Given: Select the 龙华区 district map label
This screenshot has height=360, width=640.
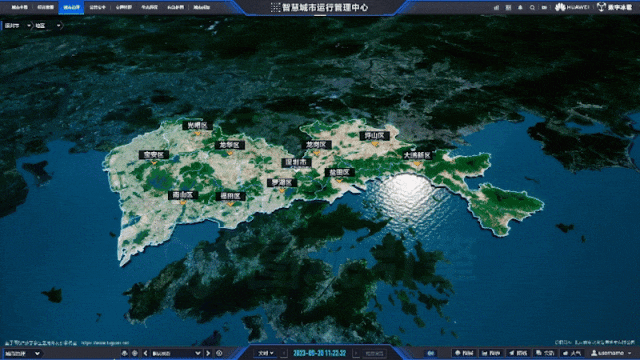Looking at the screenshot, I should [x=230, y=145].
